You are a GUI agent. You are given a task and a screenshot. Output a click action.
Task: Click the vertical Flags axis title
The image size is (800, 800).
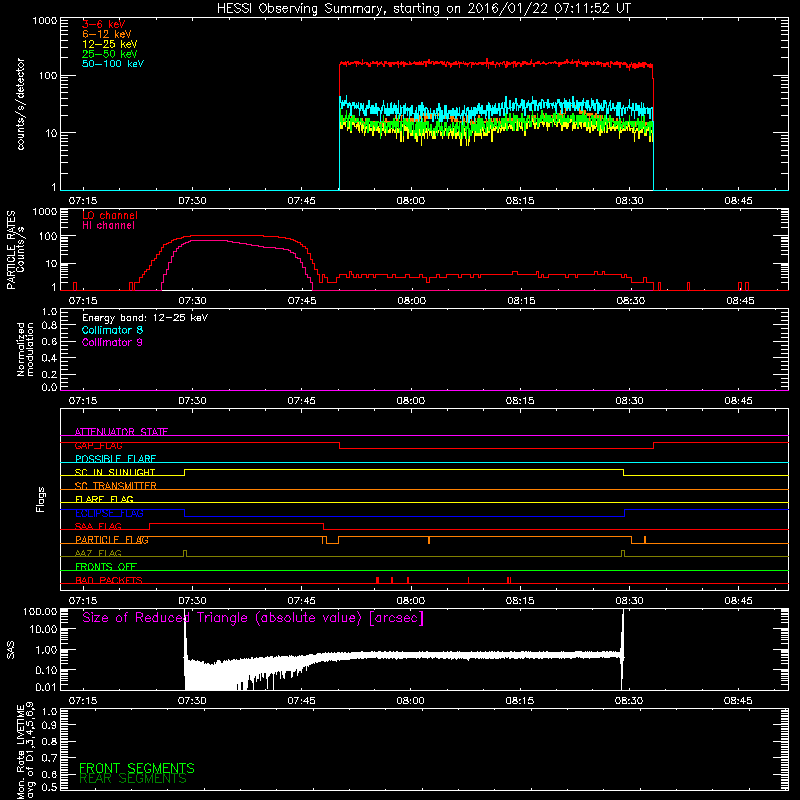point(40,499)
